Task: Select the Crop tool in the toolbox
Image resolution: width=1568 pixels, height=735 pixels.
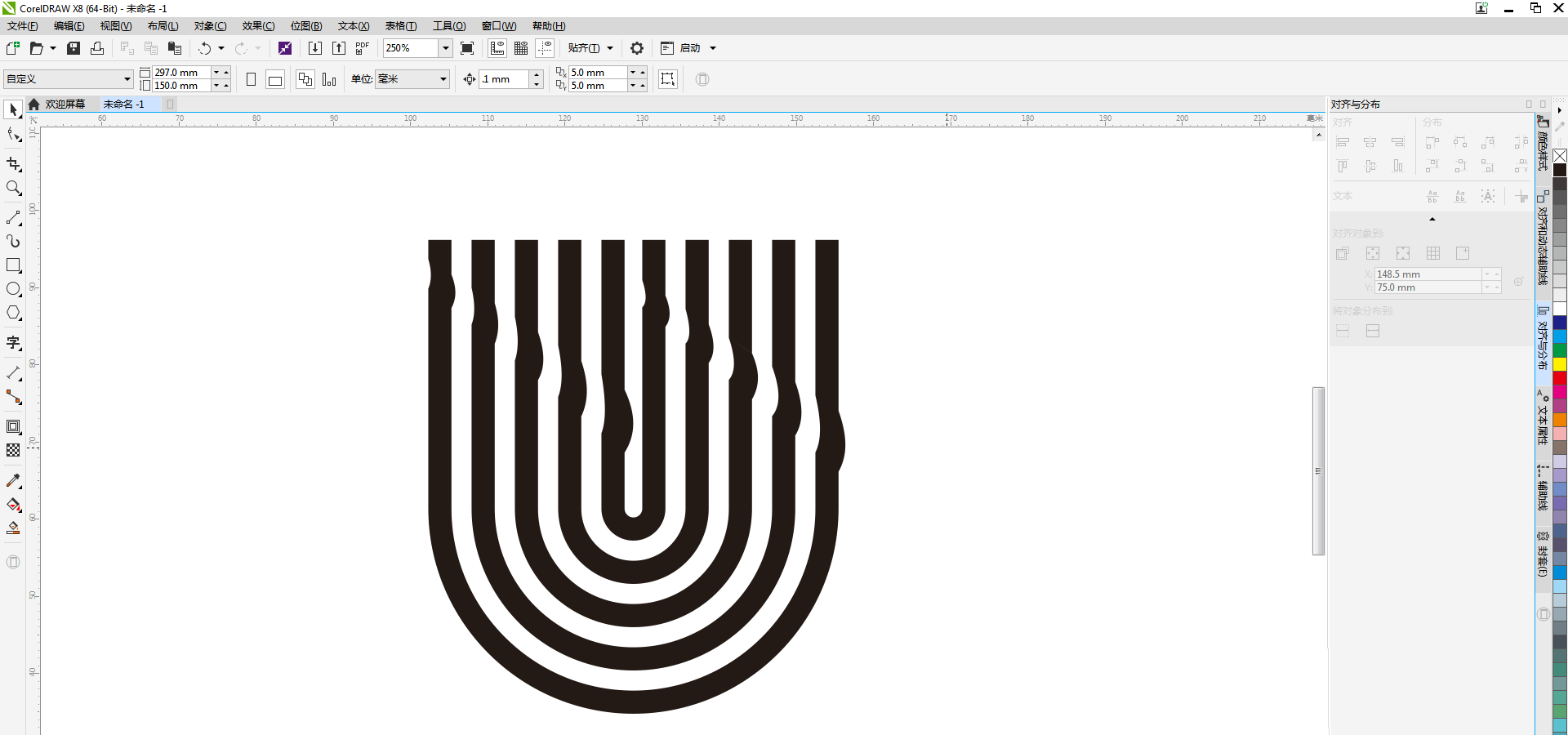Action: pos(13,164)
